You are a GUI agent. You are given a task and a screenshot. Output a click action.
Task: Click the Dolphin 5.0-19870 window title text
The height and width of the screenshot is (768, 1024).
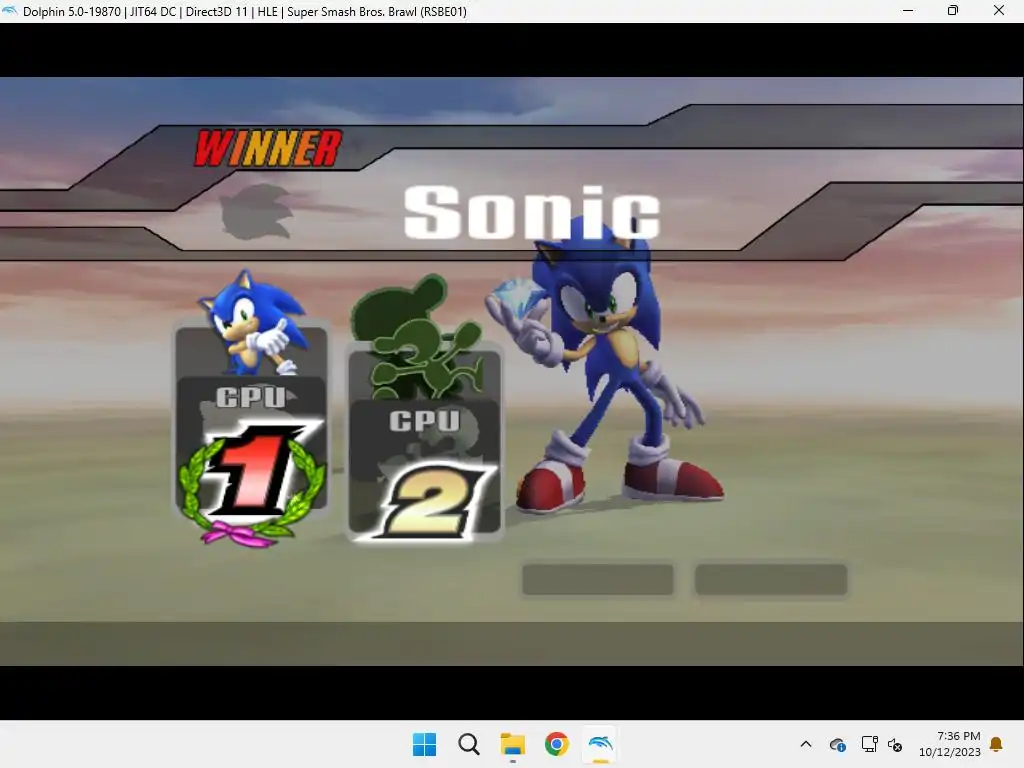tap(245, 11)
